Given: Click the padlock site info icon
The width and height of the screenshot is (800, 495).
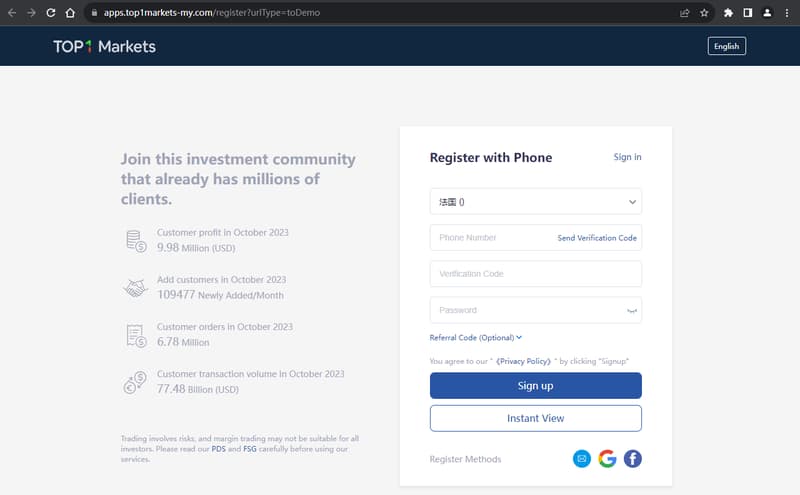Looking at the screenshot, I should (94, 13).
